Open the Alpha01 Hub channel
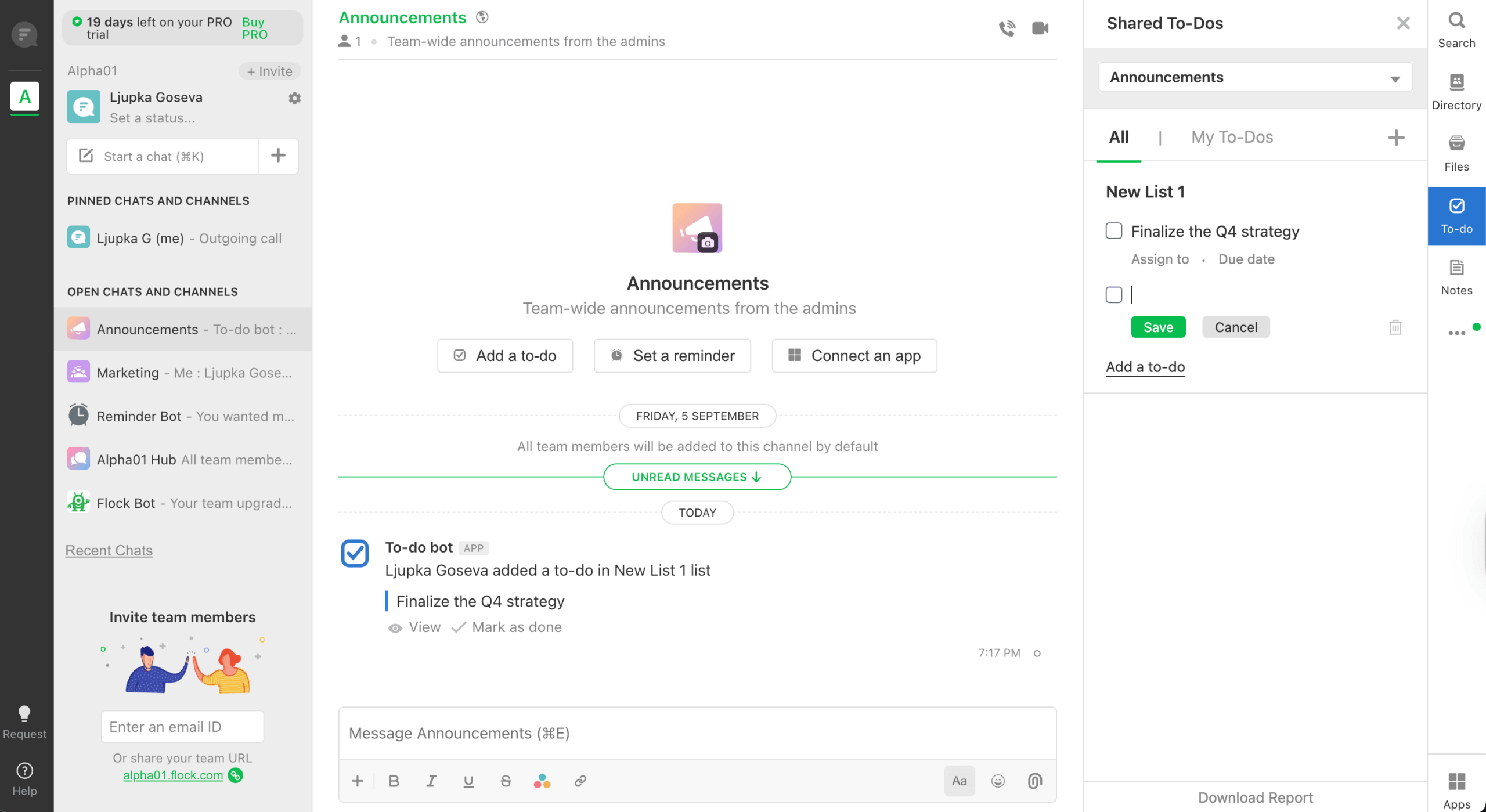This screenshot has width=1486, height=812. pos(183,460)
